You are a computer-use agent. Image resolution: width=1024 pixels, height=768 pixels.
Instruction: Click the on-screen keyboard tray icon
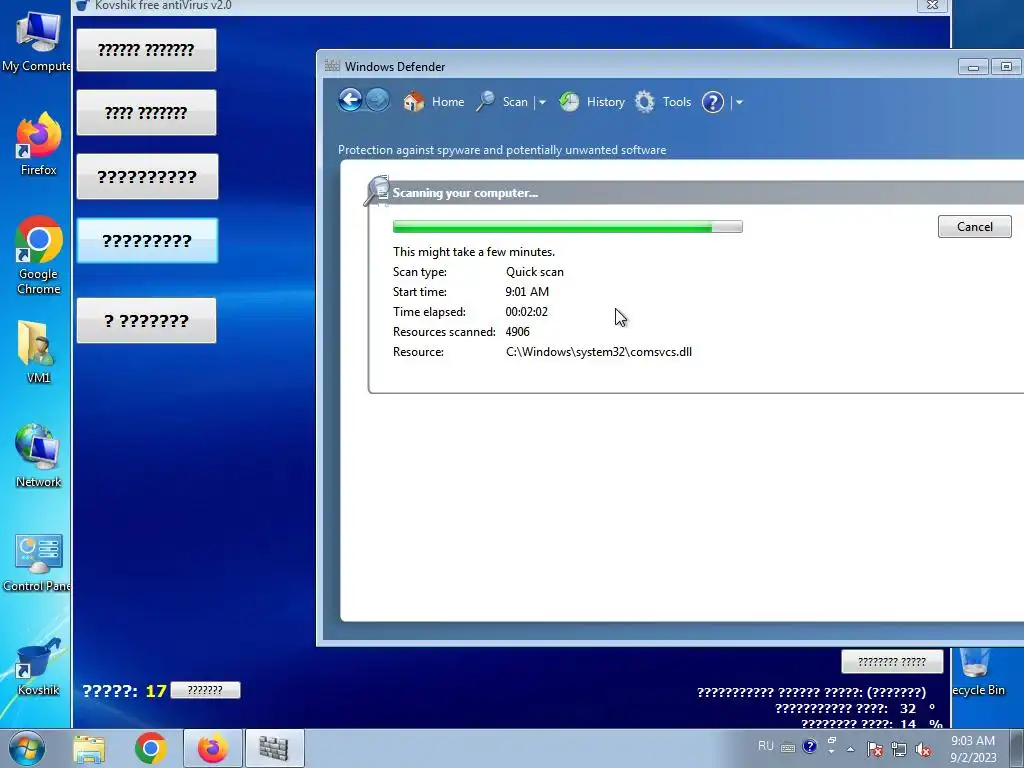click(788, 748)
